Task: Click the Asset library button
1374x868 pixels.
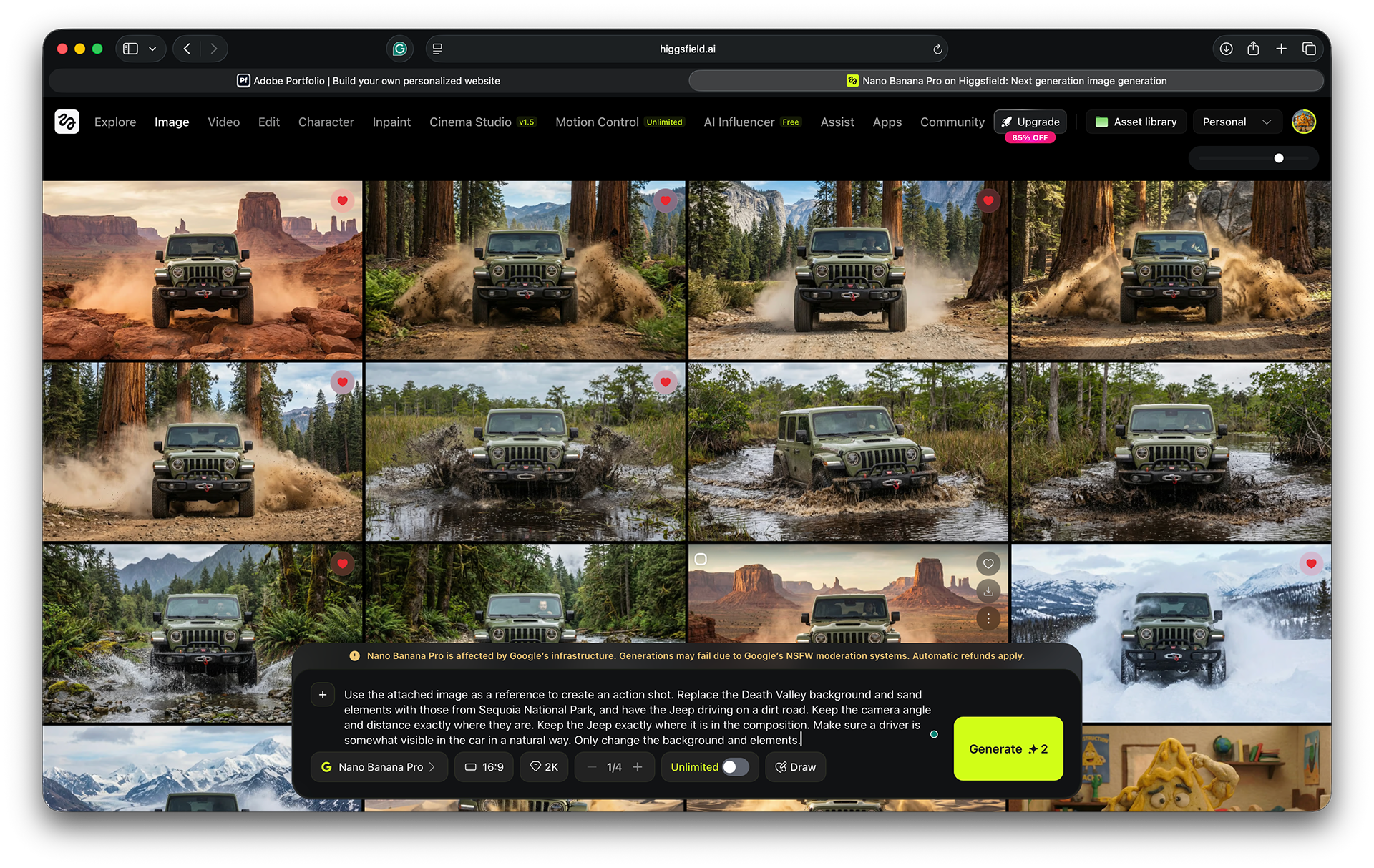Action: pos(1136,122)
